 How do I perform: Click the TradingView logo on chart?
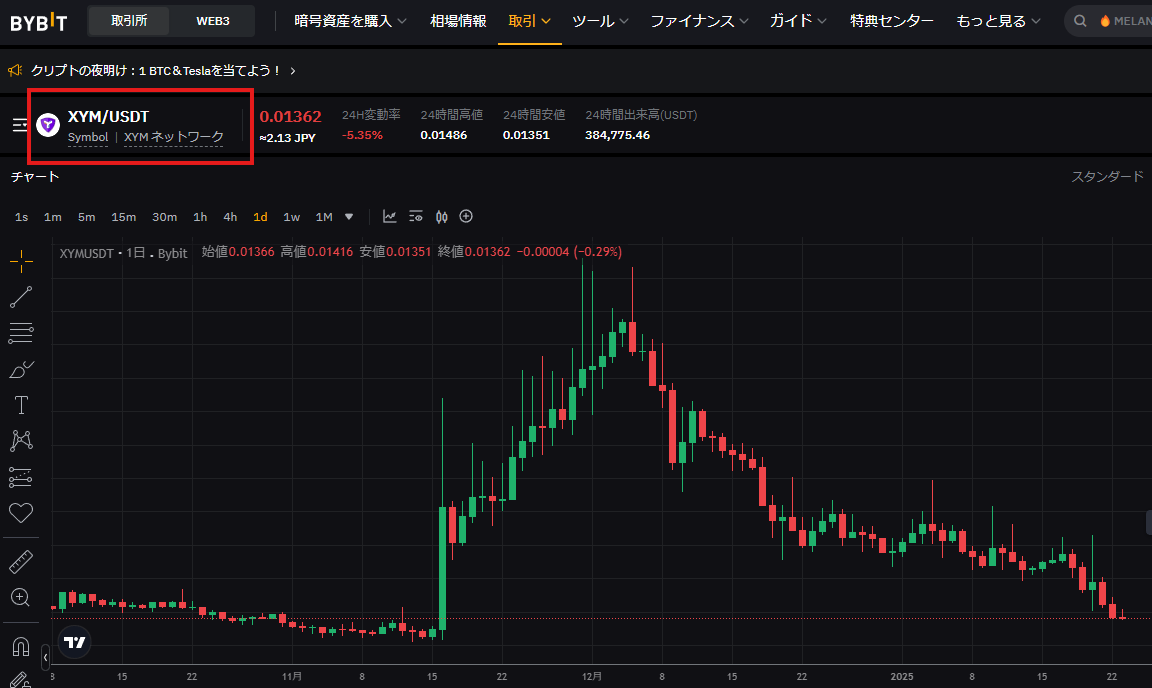74,642
